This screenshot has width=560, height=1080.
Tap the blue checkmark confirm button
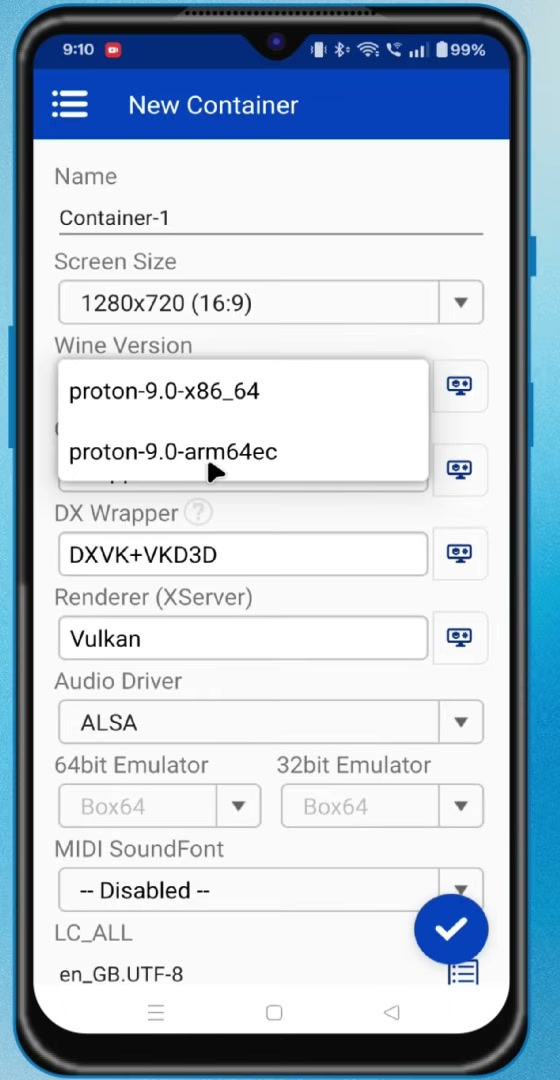[x=451, y=929]
